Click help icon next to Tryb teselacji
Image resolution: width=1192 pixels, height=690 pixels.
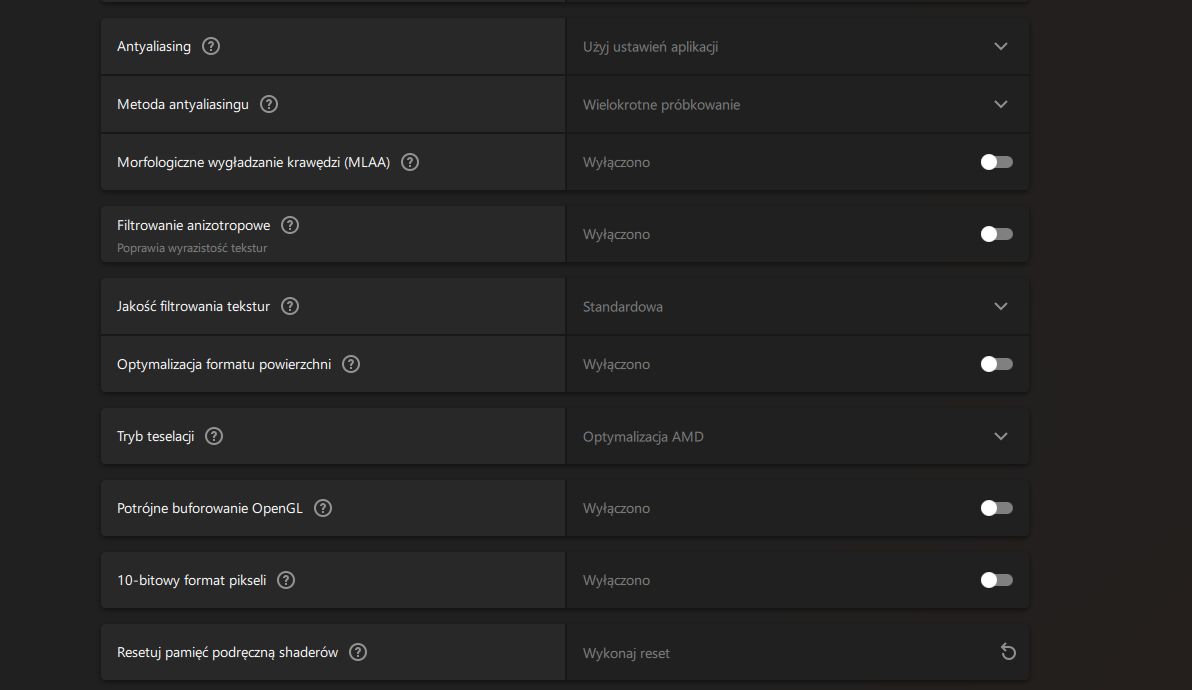pyautogui.click(x=214, y=436)
